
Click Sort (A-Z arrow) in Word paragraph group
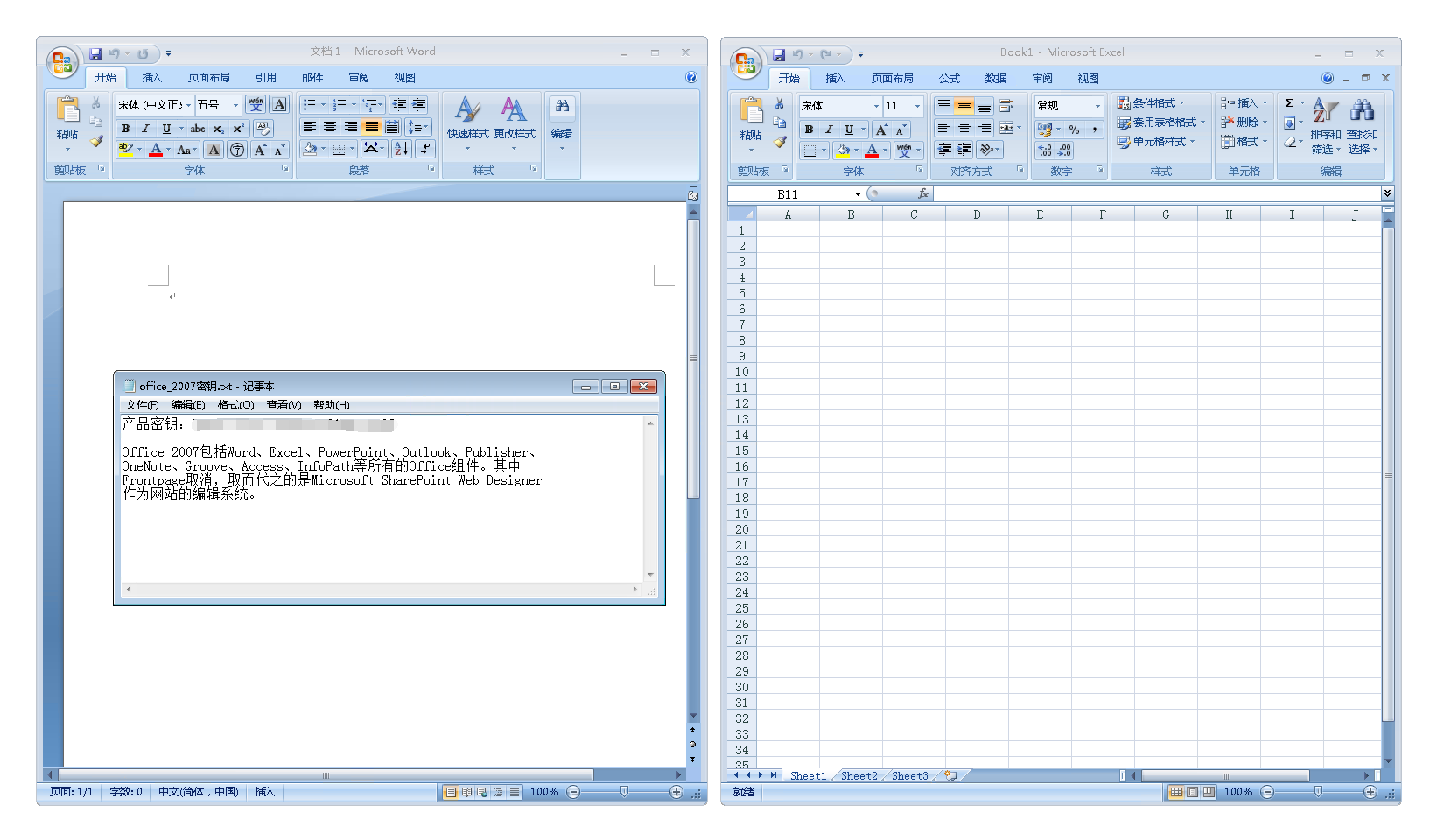(x=401, y=149)
